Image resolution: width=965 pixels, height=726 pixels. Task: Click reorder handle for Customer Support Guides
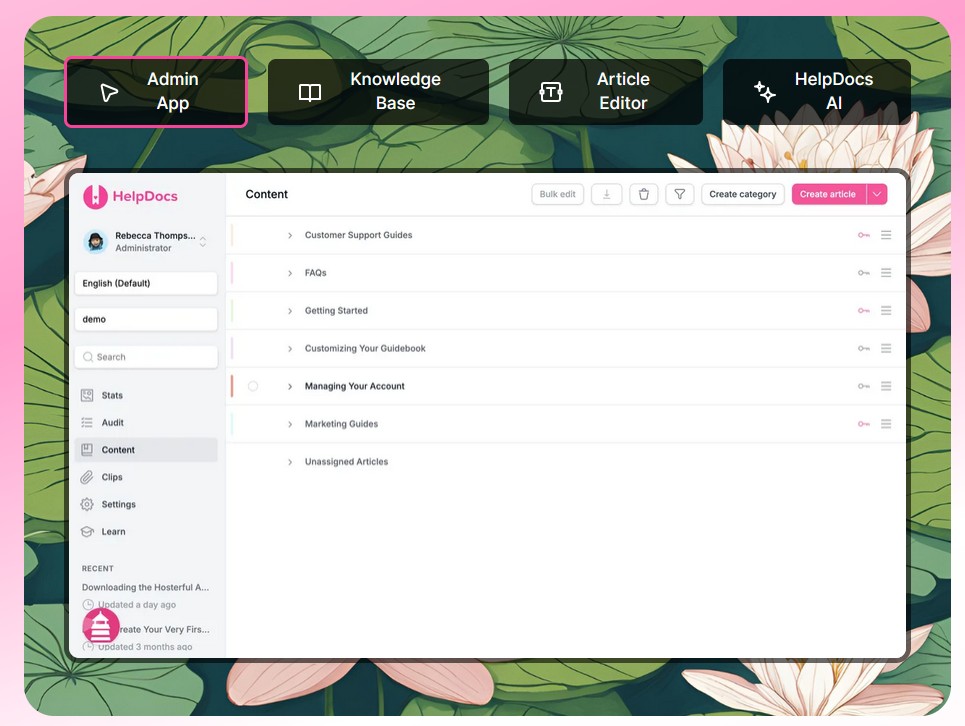(x=886, y=235)
